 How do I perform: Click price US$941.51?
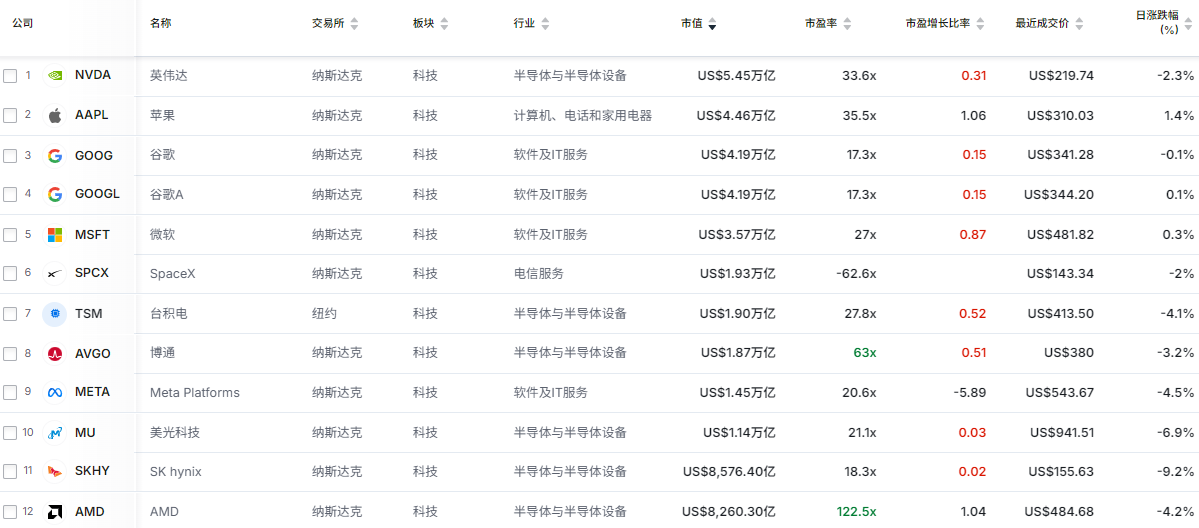point(1061,432)
